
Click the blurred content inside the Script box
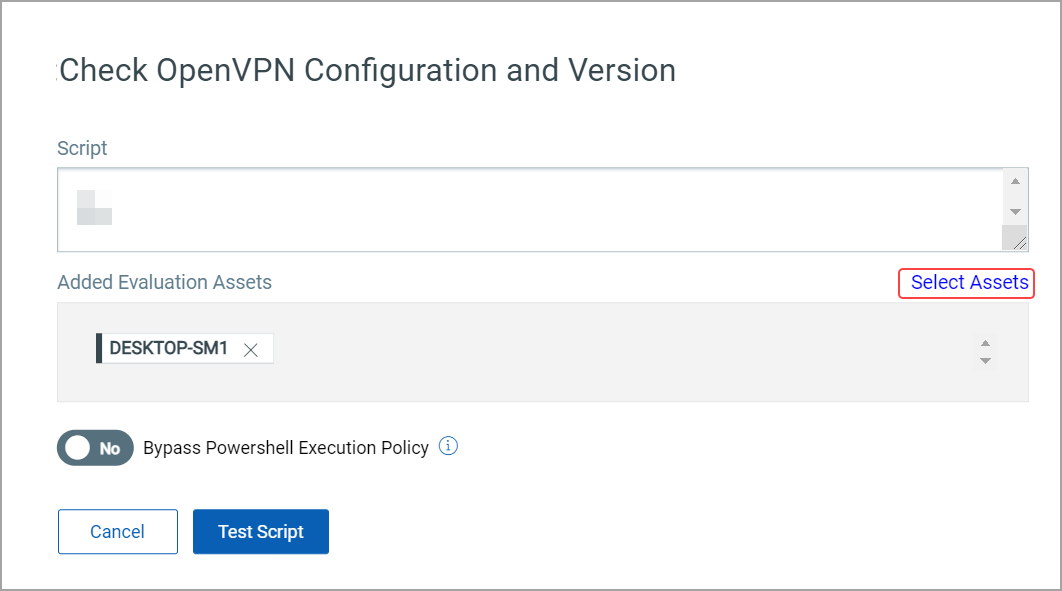[94, 206]
